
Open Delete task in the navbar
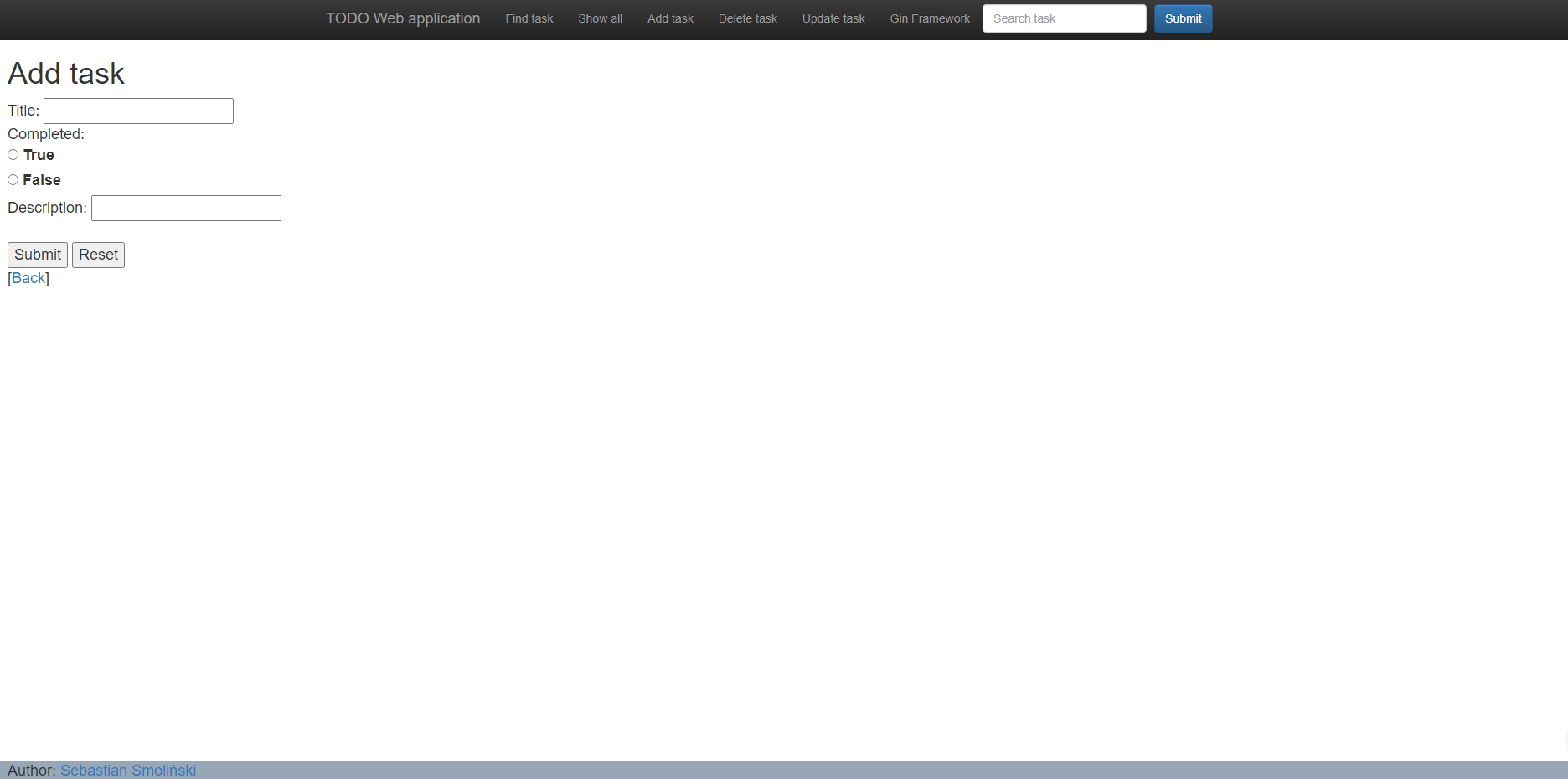click(748, 18)
